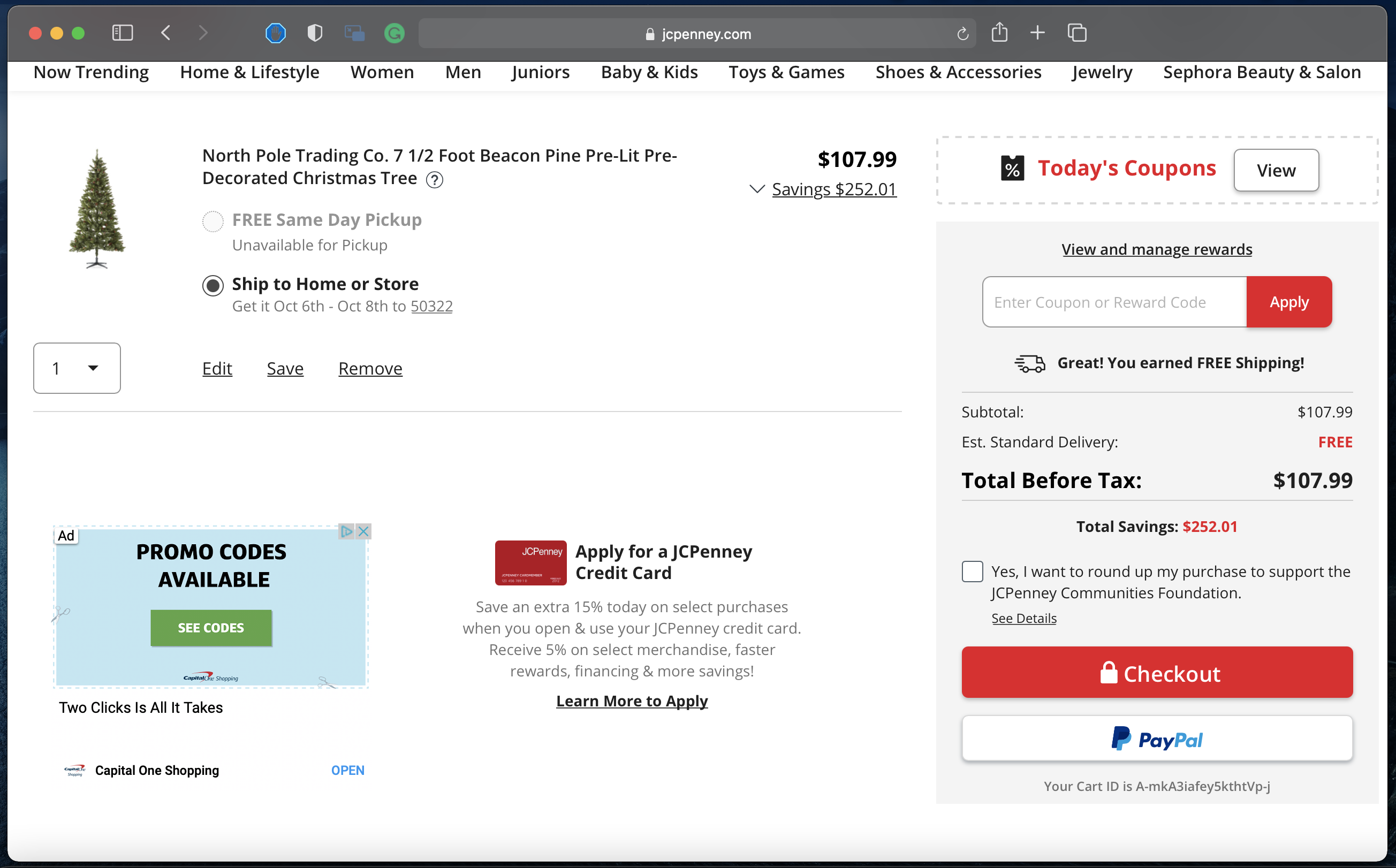1396x868 pixels.
Task: Click the Total Savings $252.01 text
Action: 1157,527
